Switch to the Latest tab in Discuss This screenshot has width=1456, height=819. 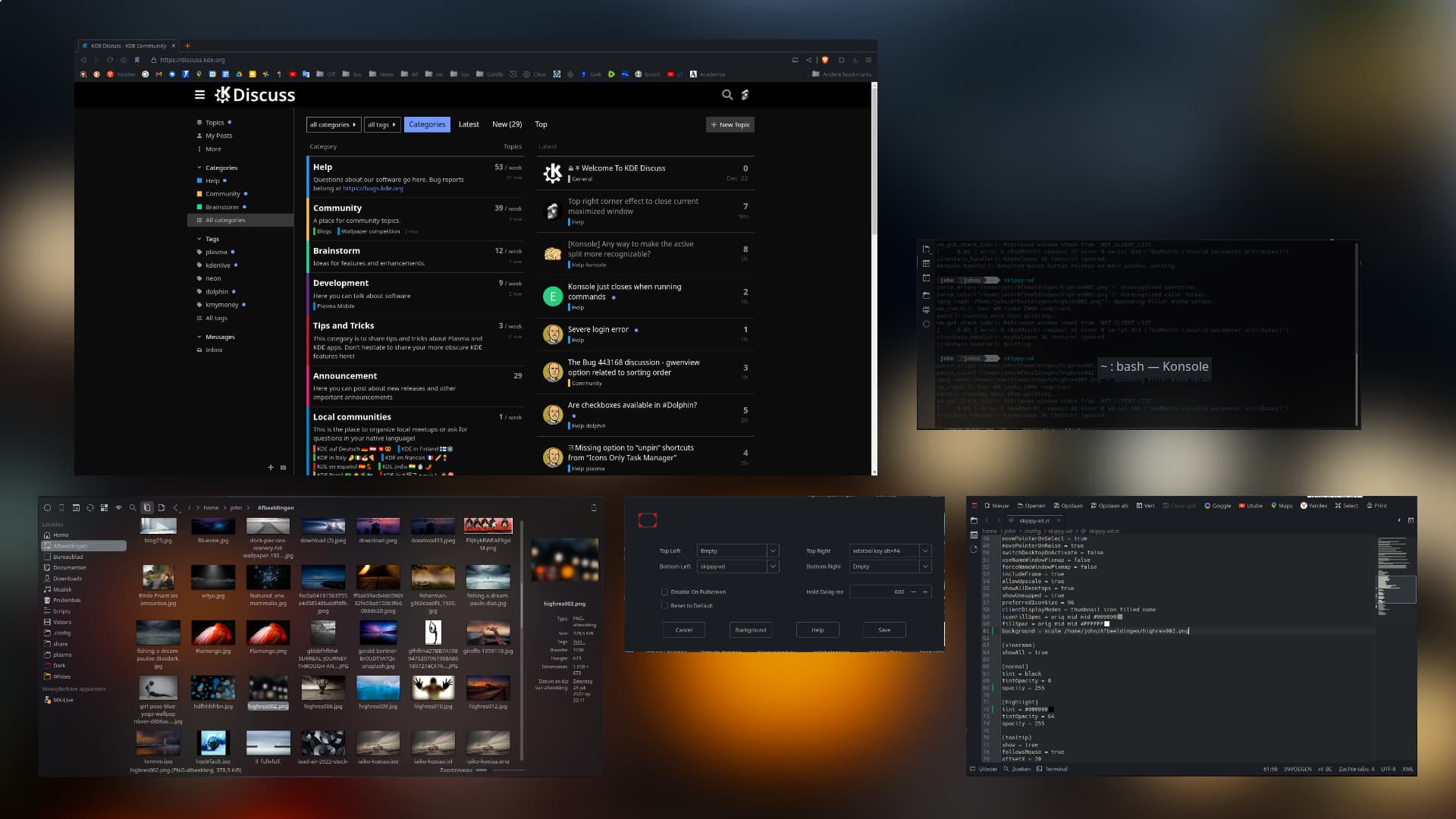pos(469,124)
